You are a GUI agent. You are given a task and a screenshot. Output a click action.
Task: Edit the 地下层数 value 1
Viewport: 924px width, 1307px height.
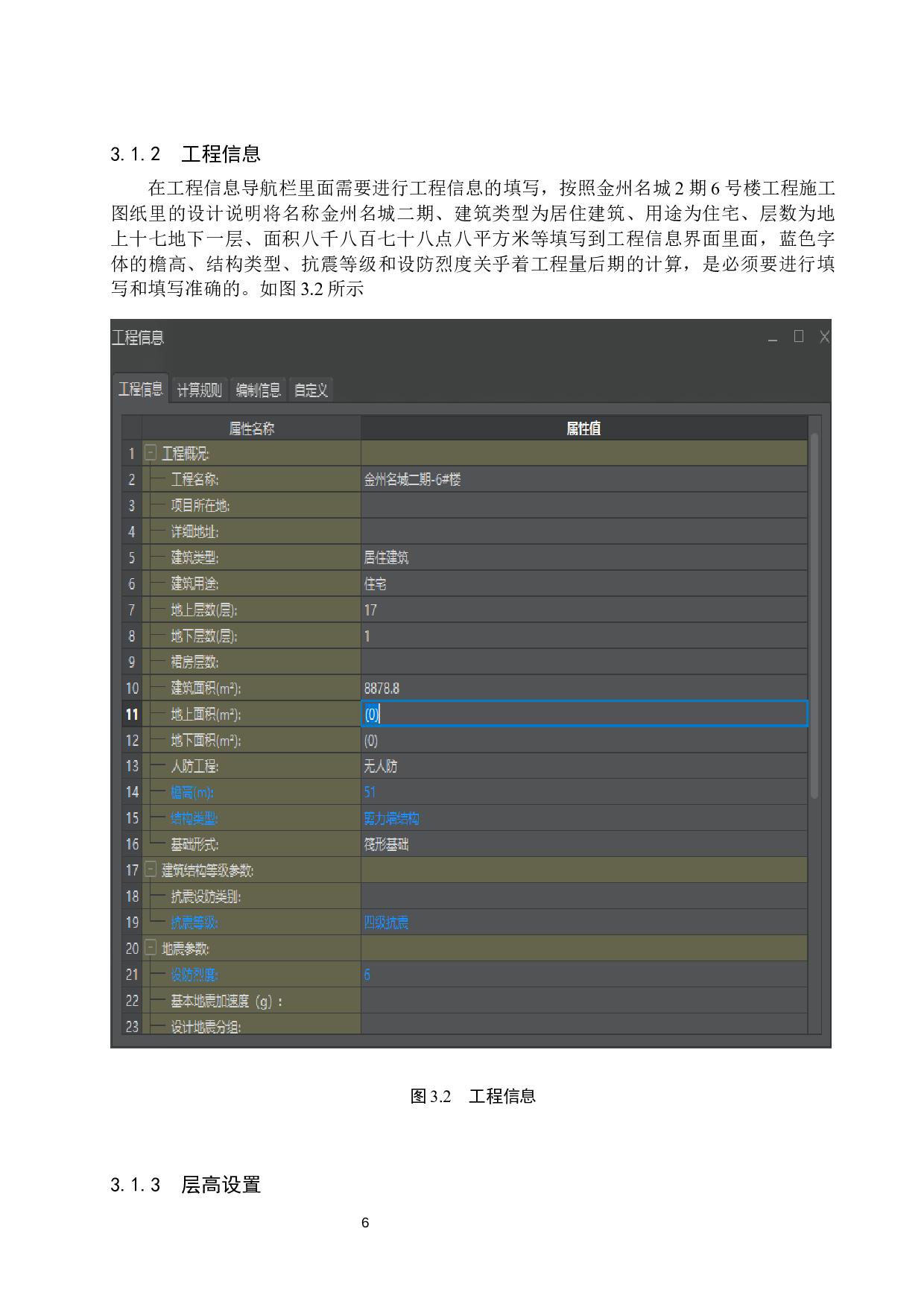584,636
